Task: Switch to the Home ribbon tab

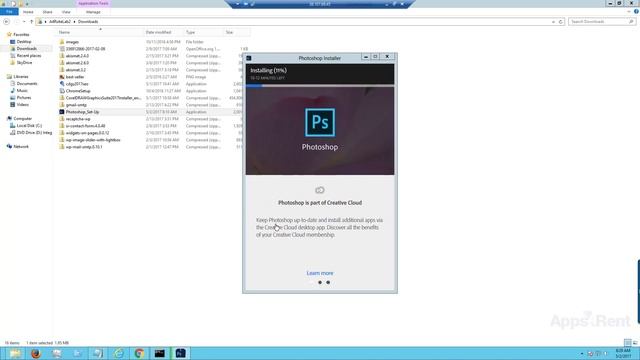Action: [28, 12]
